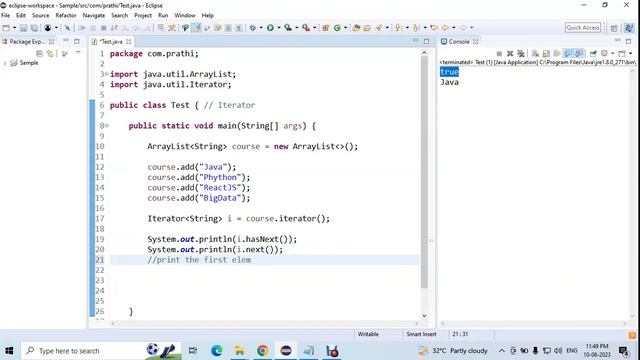640x360 pixels.
Task: Open the Run history dropdown arrow
Action: (x=279, y=28)
